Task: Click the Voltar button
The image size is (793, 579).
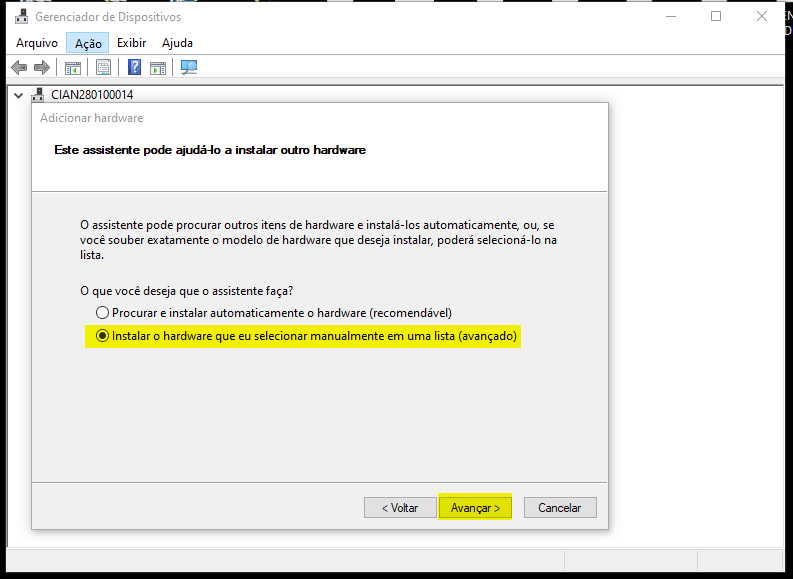Action: [400, 508]
